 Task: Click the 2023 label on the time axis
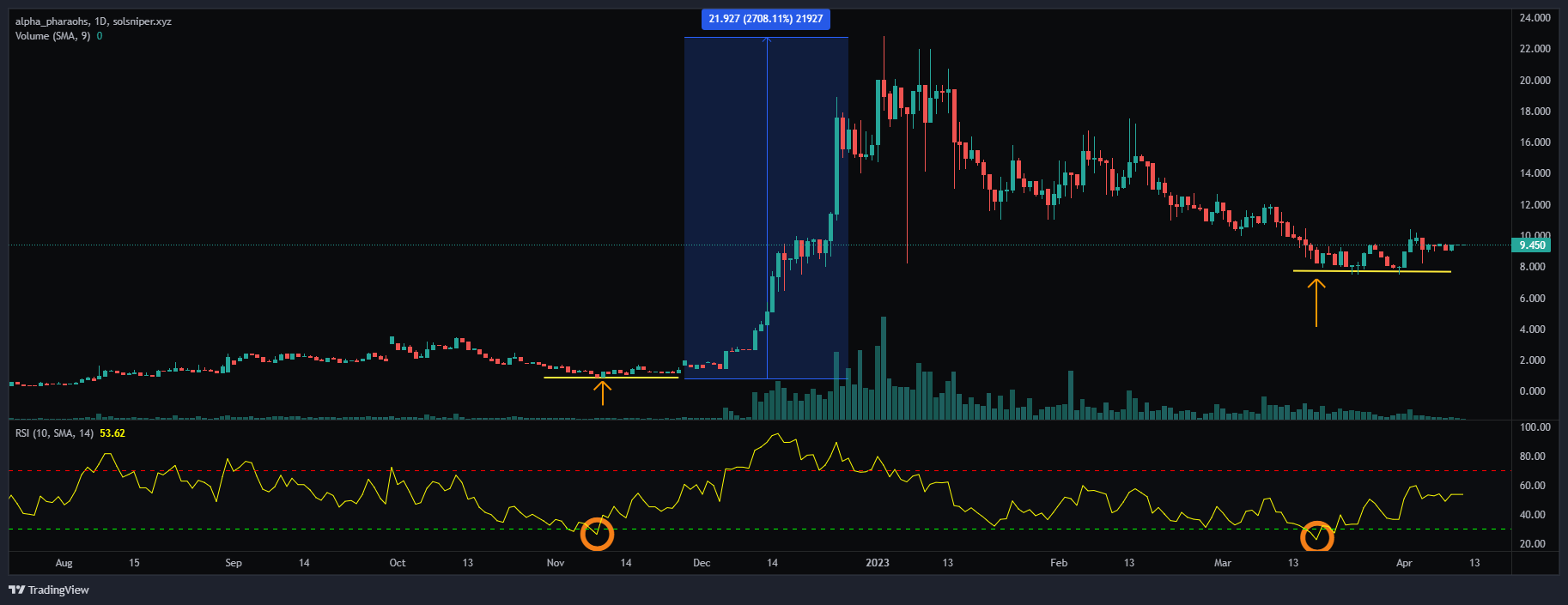(878, 563)
